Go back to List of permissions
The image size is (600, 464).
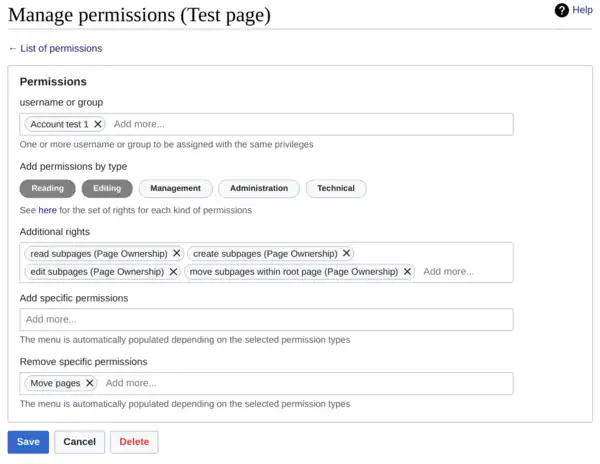click(x=55, y=48)
